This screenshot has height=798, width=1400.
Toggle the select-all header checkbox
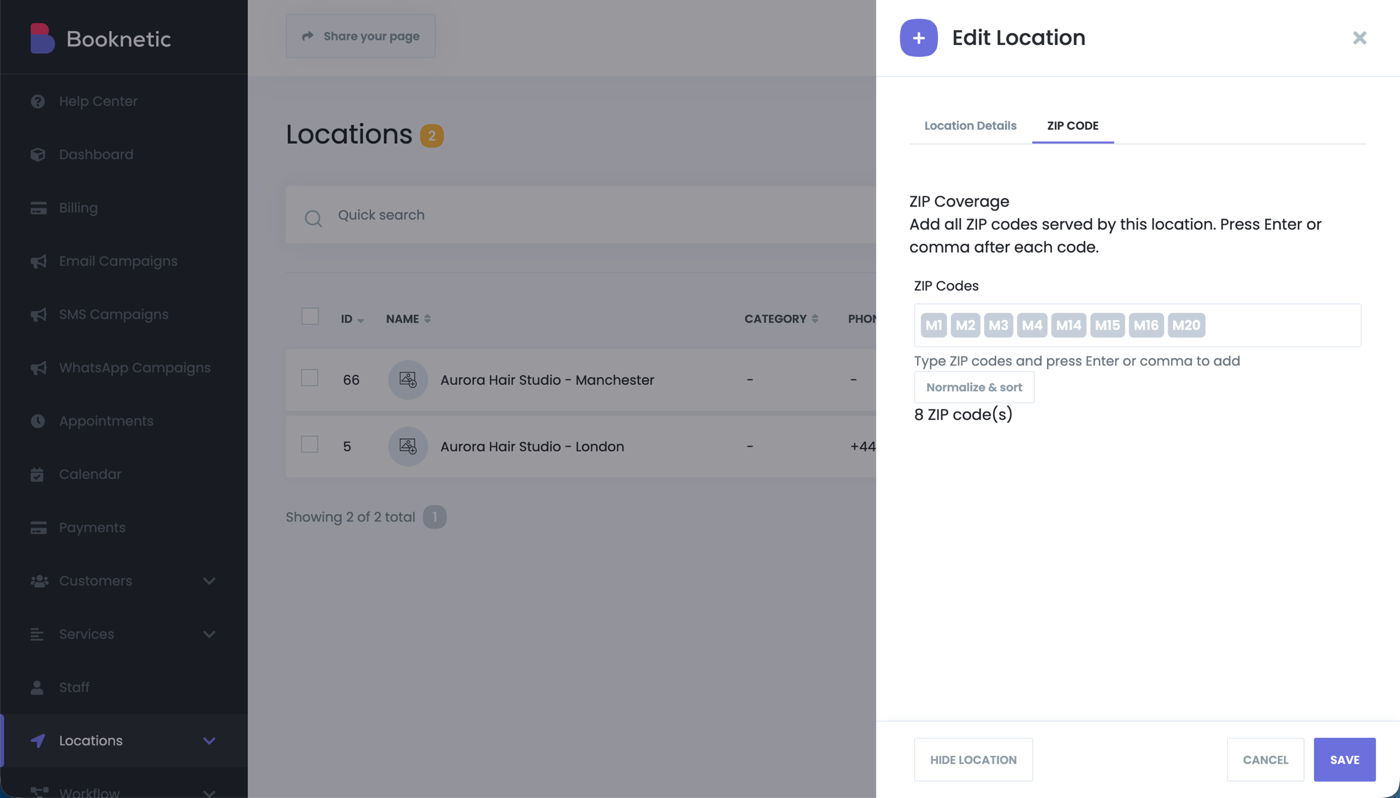click(x=310, y=317)
